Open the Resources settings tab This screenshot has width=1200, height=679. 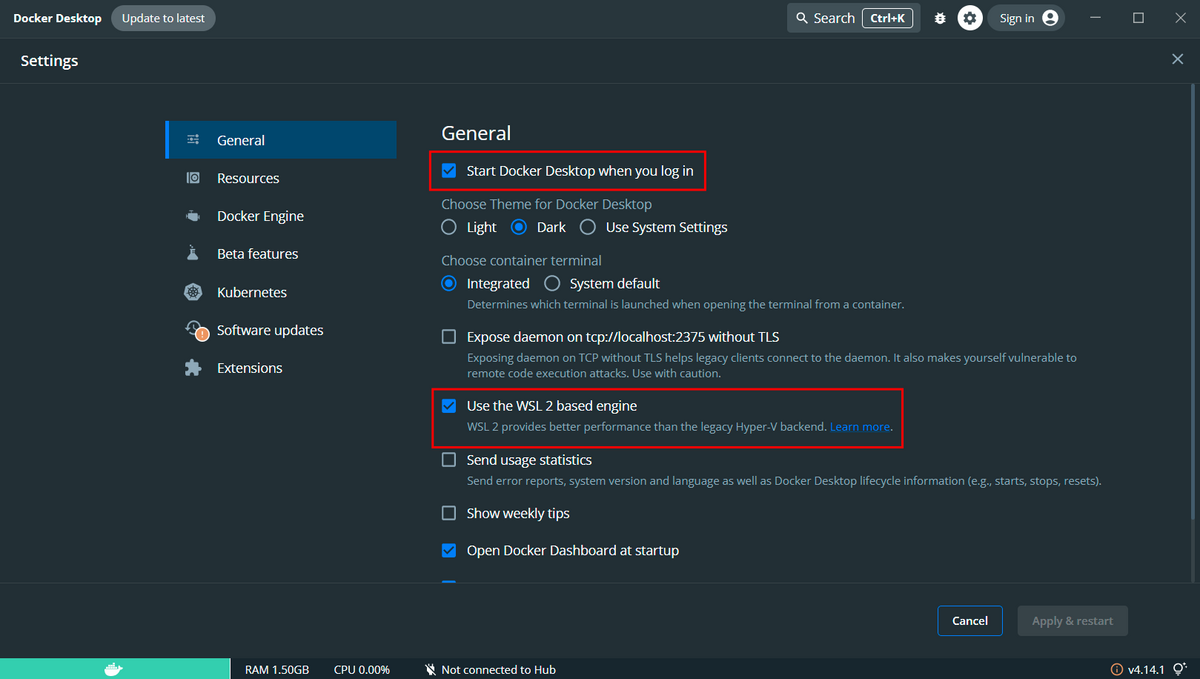248,178
